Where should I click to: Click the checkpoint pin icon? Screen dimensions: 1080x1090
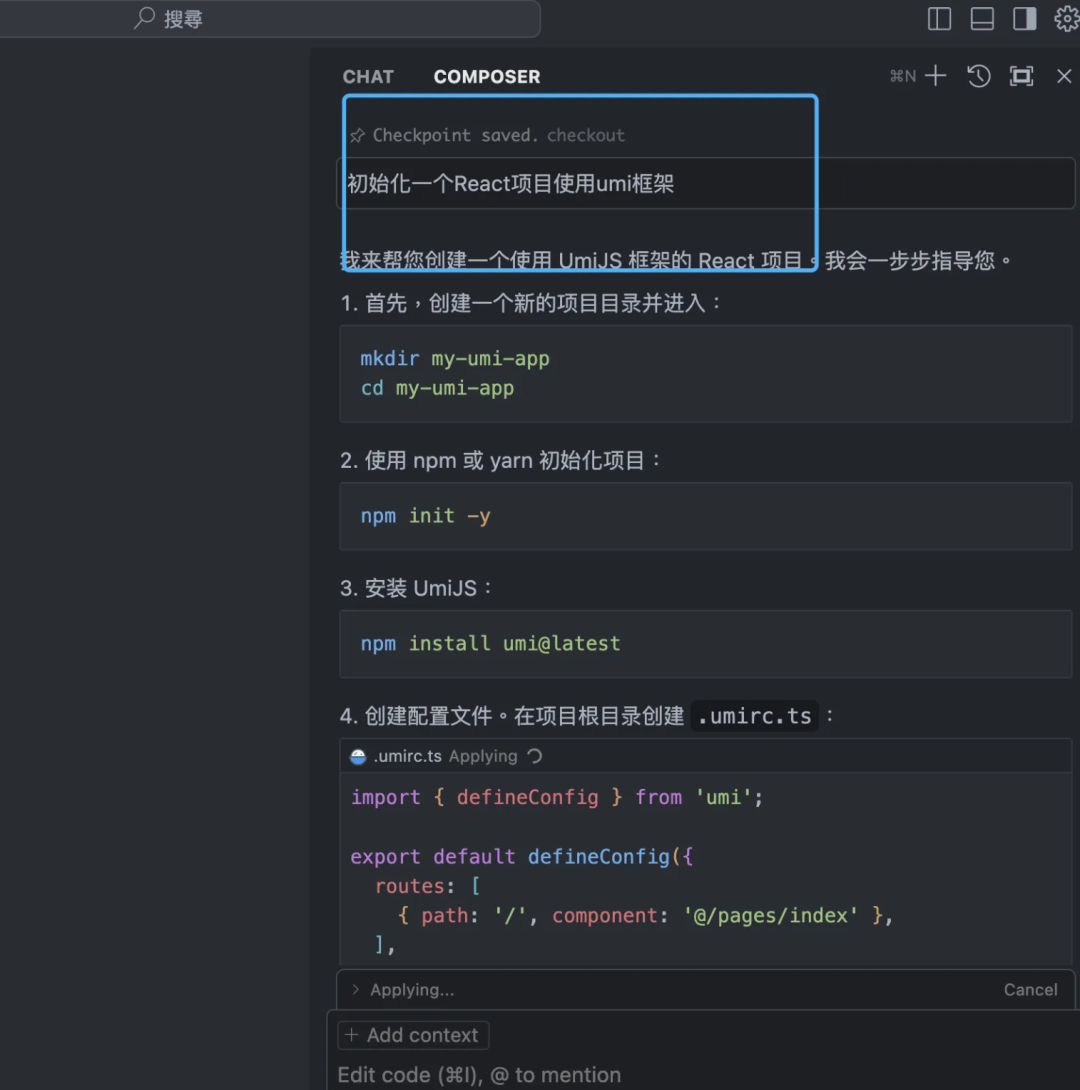pos(357,136)
